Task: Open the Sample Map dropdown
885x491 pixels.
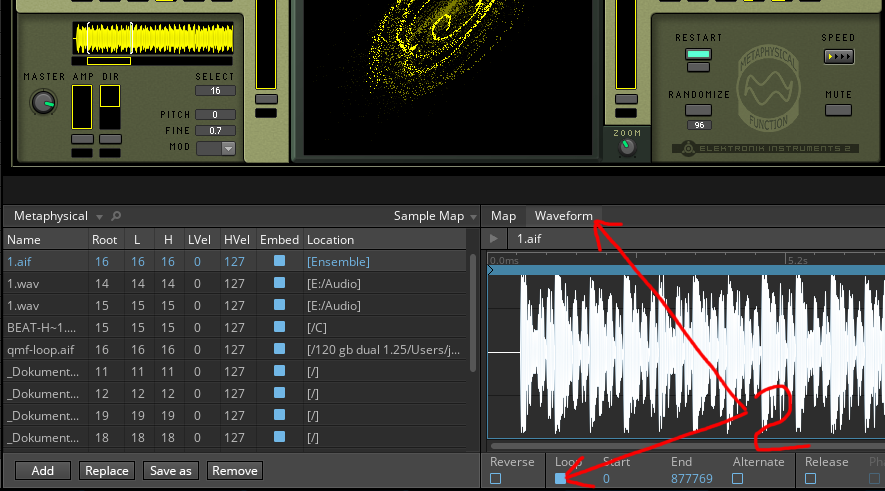Action: click(435, 216)
